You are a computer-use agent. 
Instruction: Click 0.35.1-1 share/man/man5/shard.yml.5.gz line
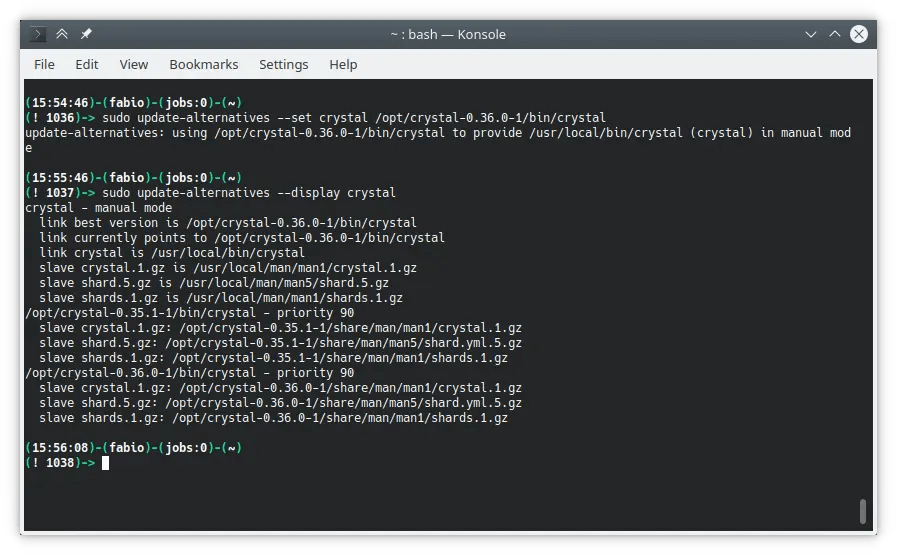tap(280, 343)
